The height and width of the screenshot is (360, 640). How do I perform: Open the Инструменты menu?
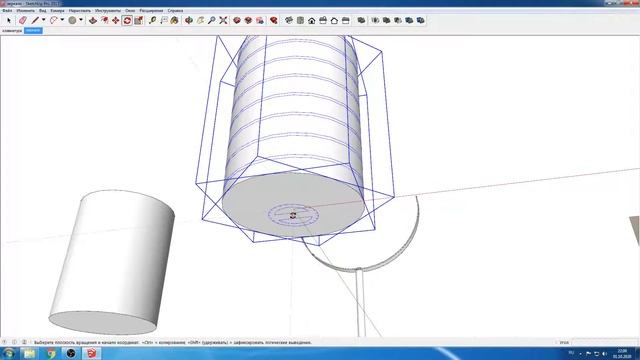coord(108,11)
